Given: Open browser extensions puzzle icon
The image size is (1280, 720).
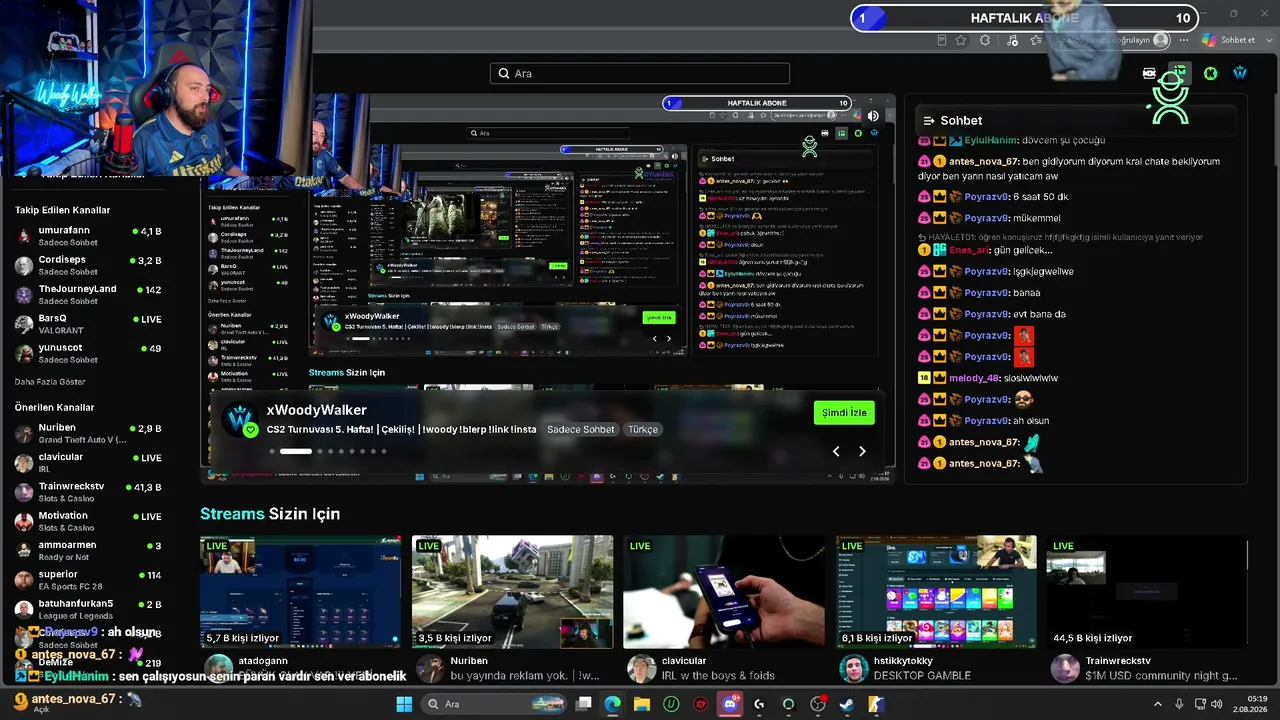Looking at the screenshot, I should point(985,40).
